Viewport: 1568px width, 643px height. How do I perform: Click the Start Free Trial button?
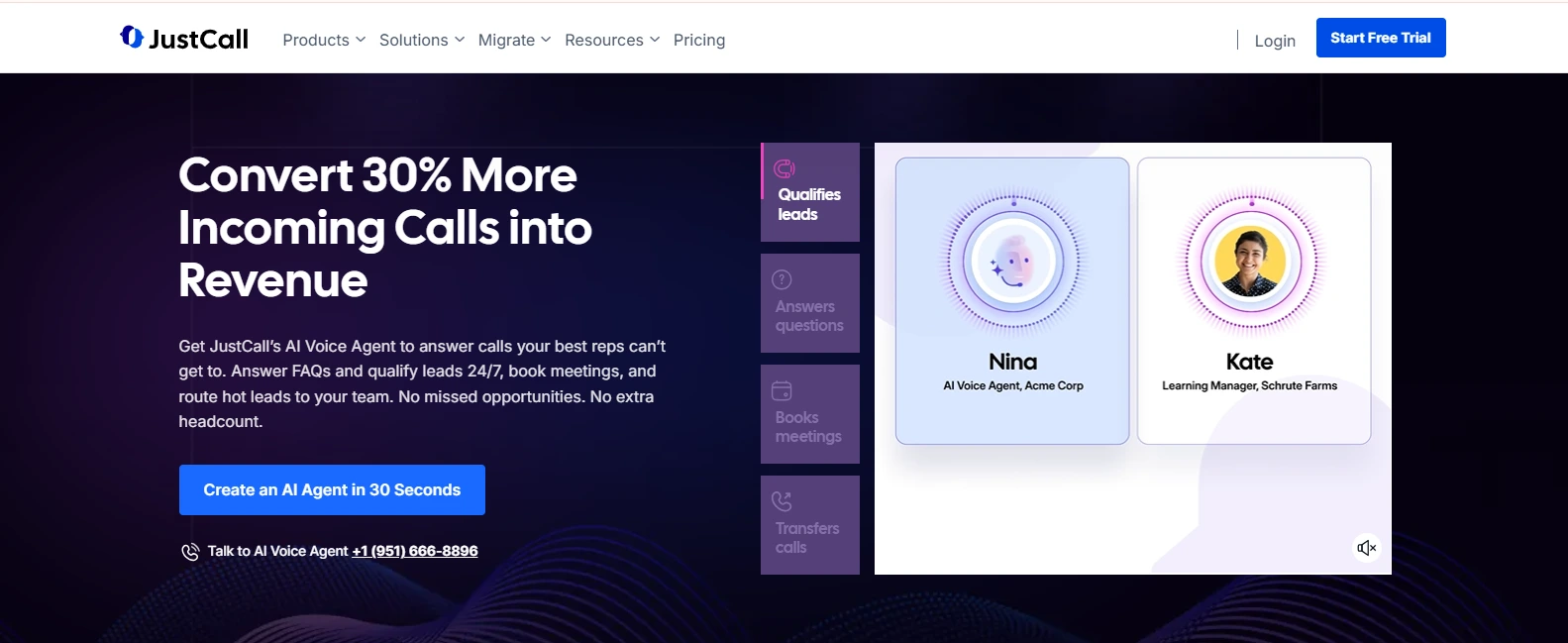click(x=1381, y=38)
